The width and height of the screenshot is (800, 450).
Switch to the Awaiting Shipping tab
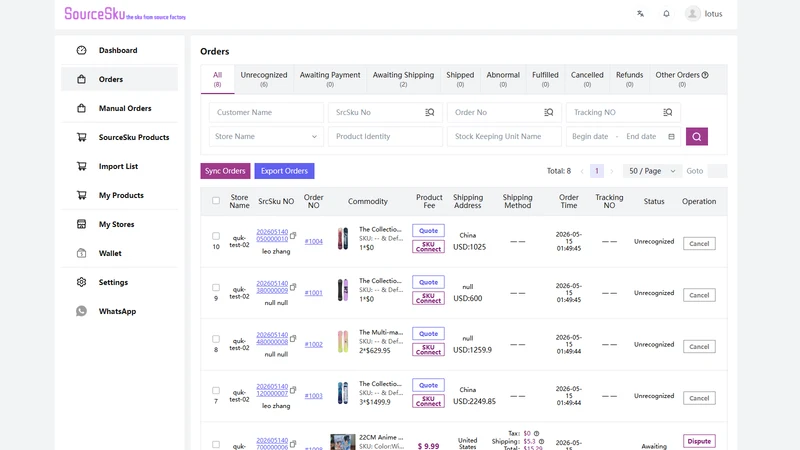pos(403,79)
